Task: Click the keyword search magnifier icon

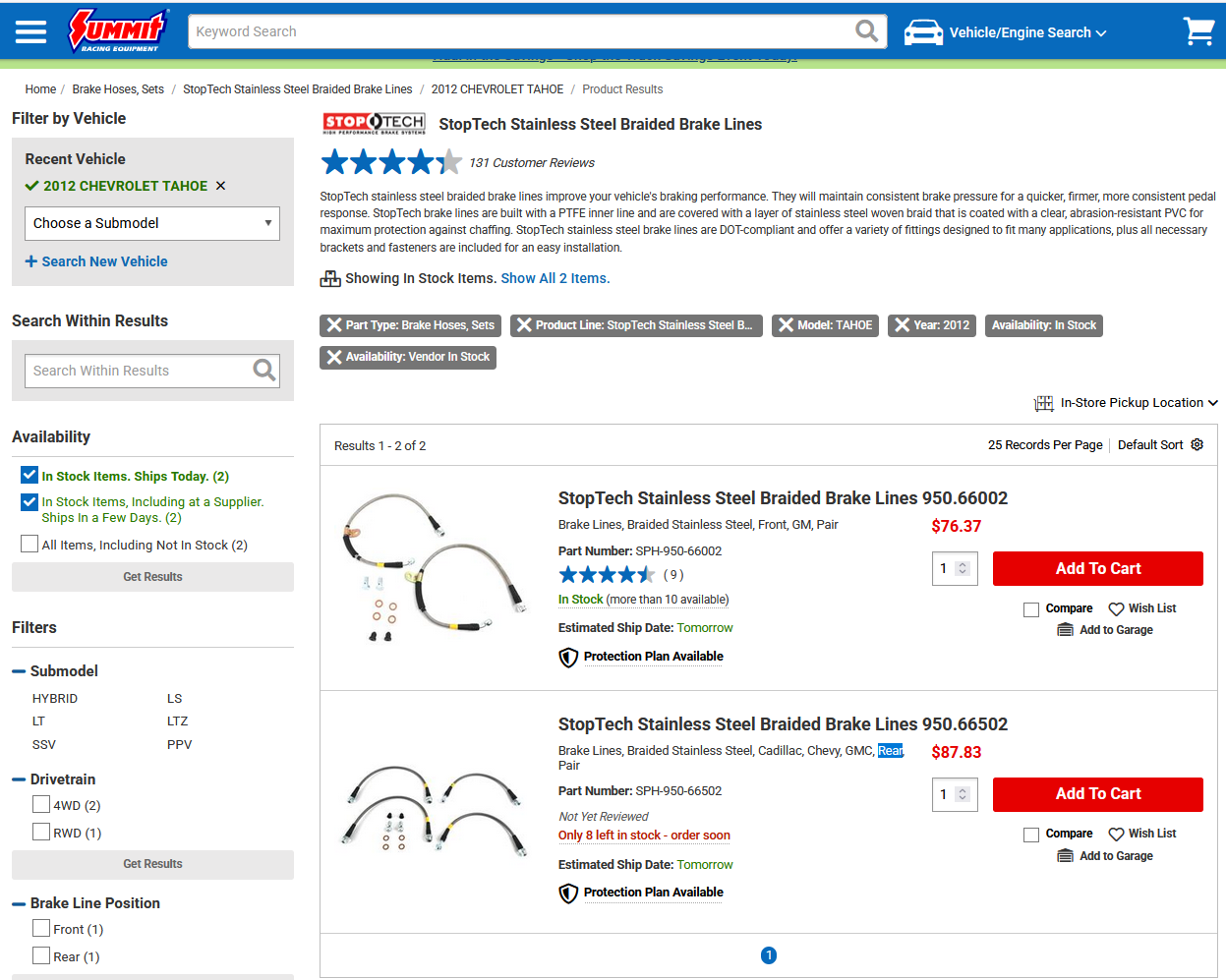Action: pos(866,31)
